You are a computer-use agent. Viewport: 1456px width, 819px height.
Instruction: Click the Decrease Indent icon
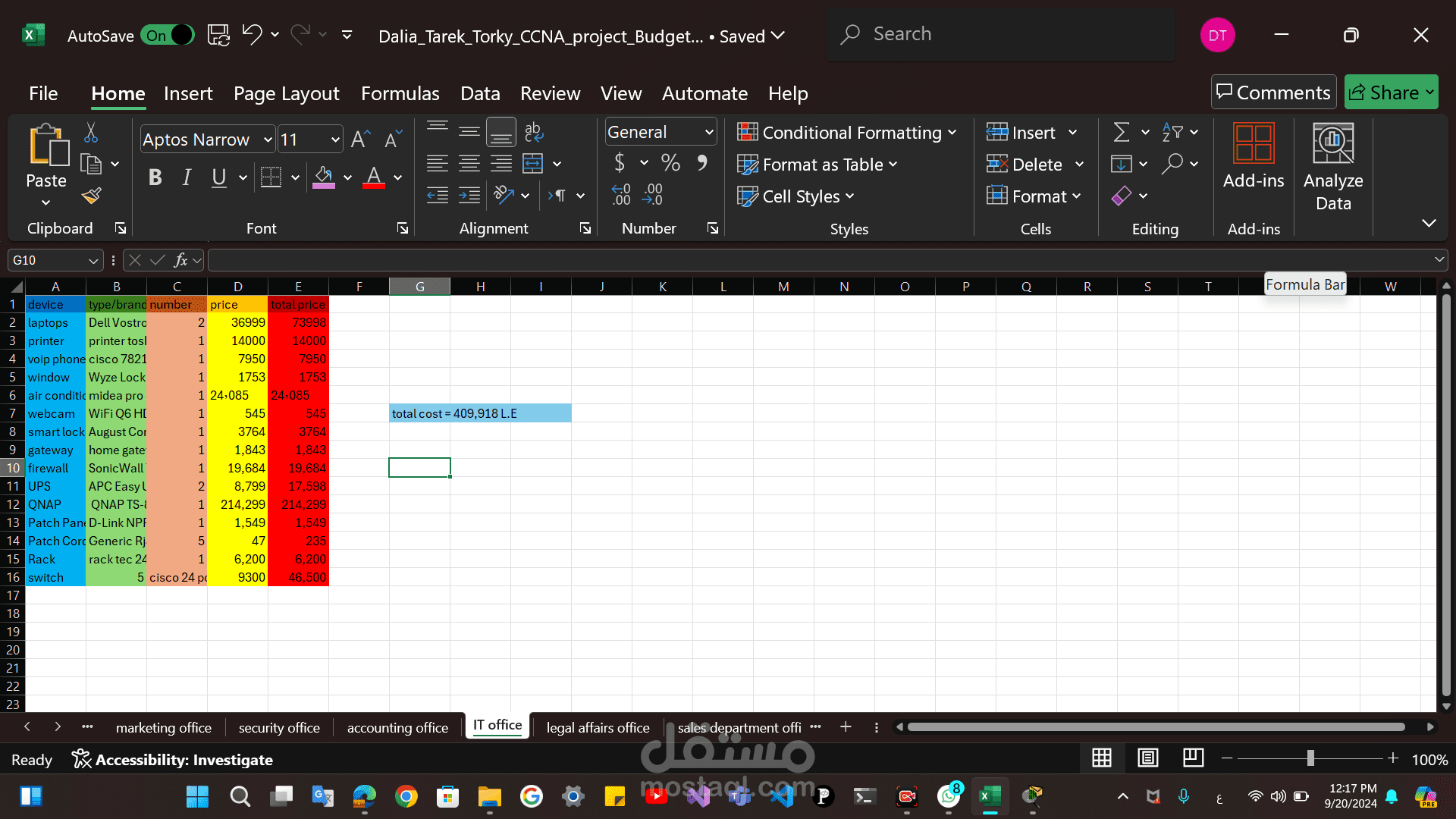(x=438, y=196)
